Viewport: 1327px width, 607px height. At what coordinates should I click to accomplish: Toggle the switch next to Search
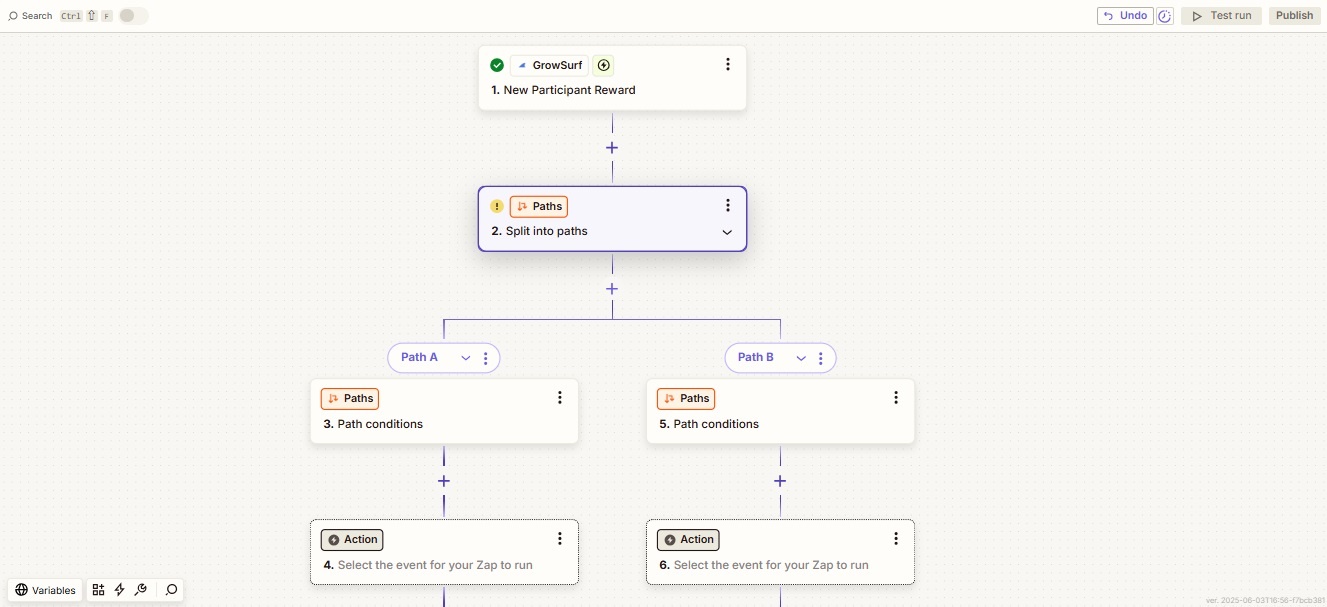pos(132,16)
